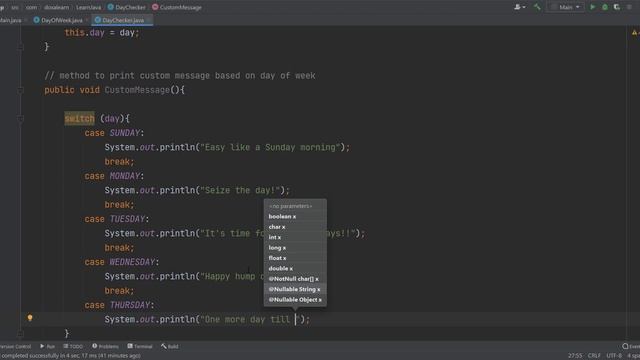The width and height of the screenshot is (640, 360).
Task: Open the TODO tool window
Action: (x=73, y=347)
